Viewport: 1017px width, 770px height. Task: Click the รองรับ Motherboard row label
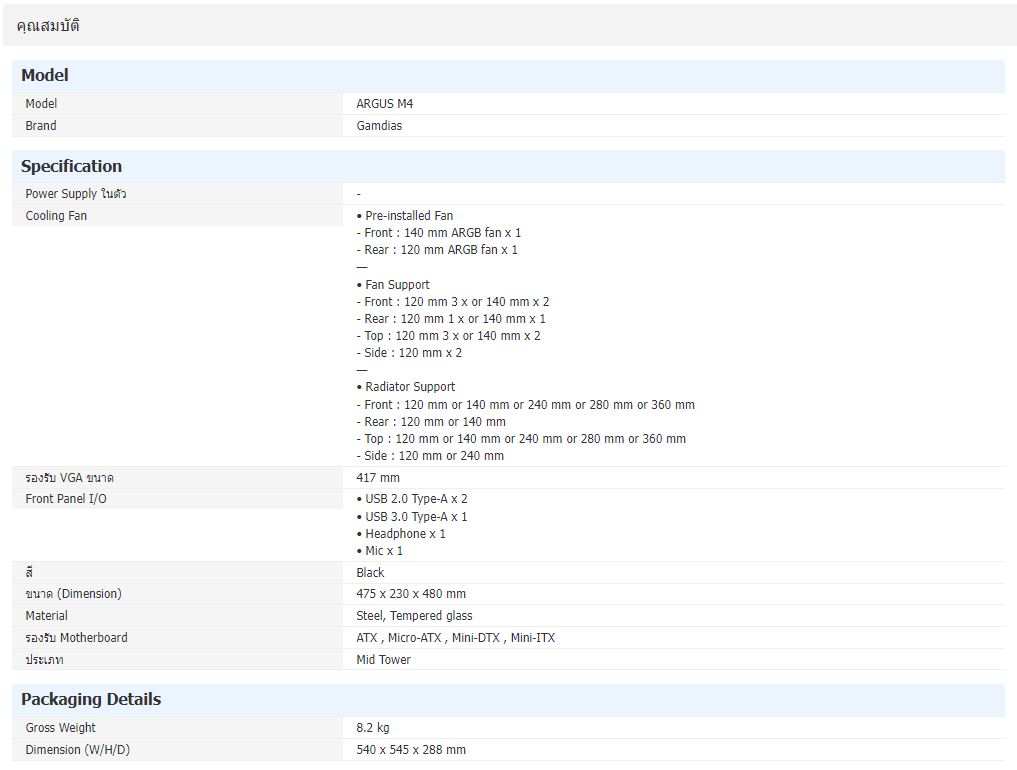coord(76,638)
